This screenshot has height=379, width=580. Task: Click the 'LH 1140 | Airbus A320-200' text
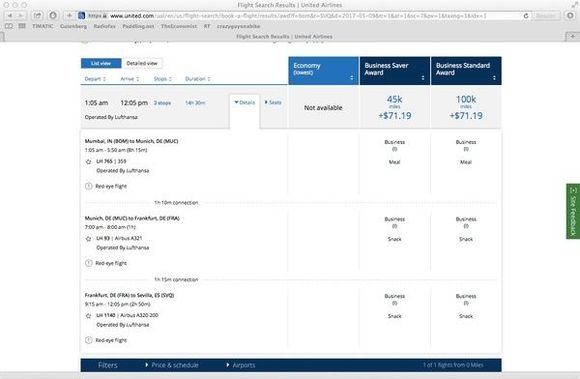pyautogui.click(x=127, y=315)
